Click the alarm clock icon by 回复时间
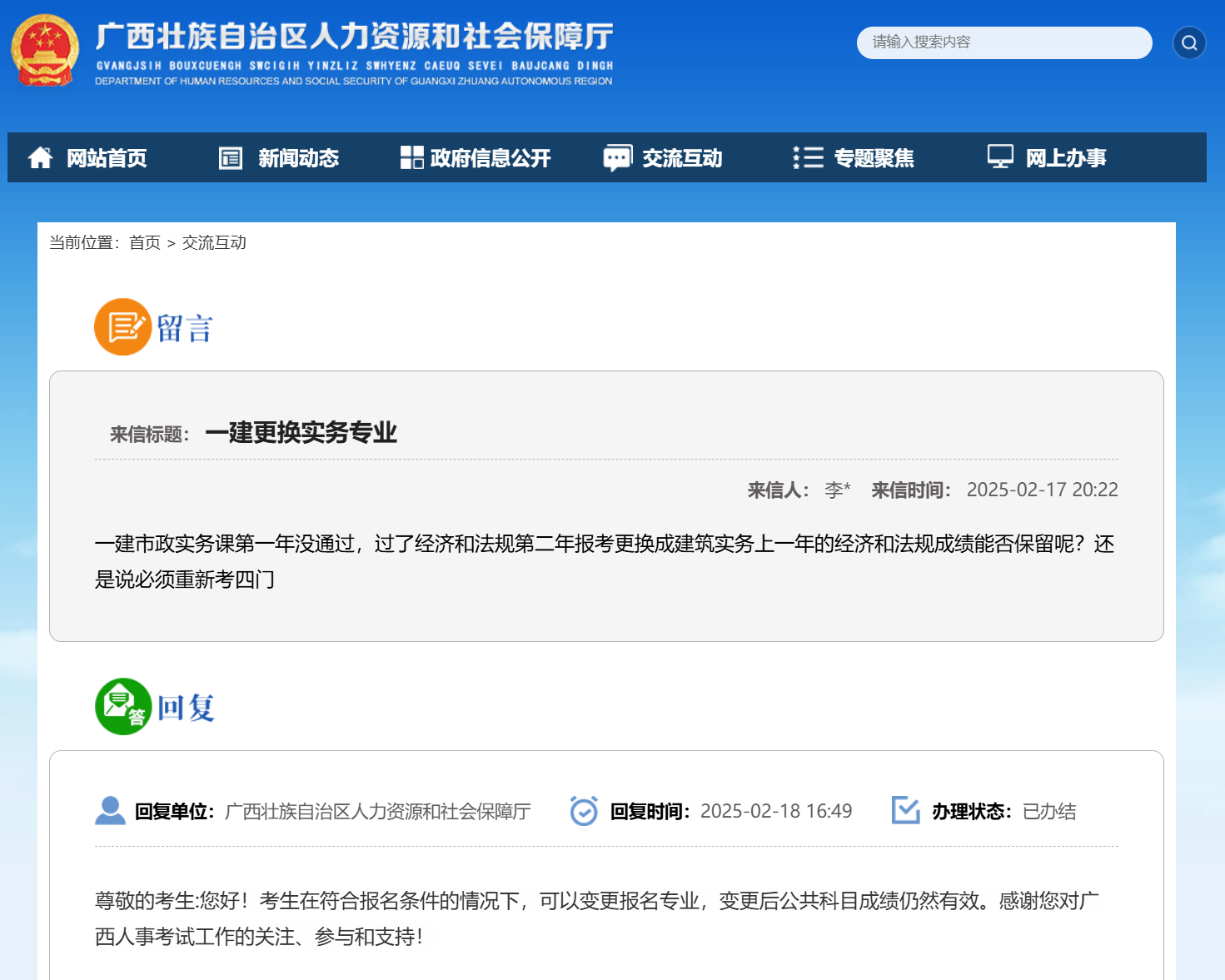The height and width of the screenshot is (980, 1225). (584, 811)
